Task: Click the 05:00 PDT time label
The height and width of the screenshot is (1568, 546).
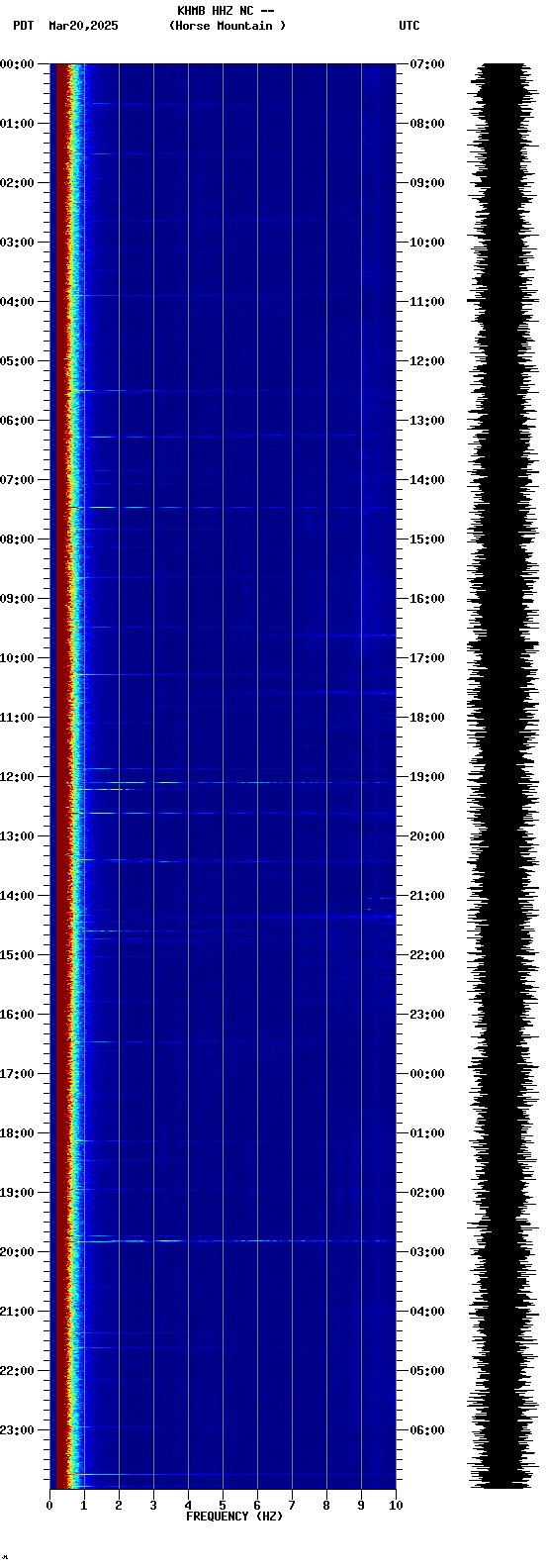Action: (18, 361)
